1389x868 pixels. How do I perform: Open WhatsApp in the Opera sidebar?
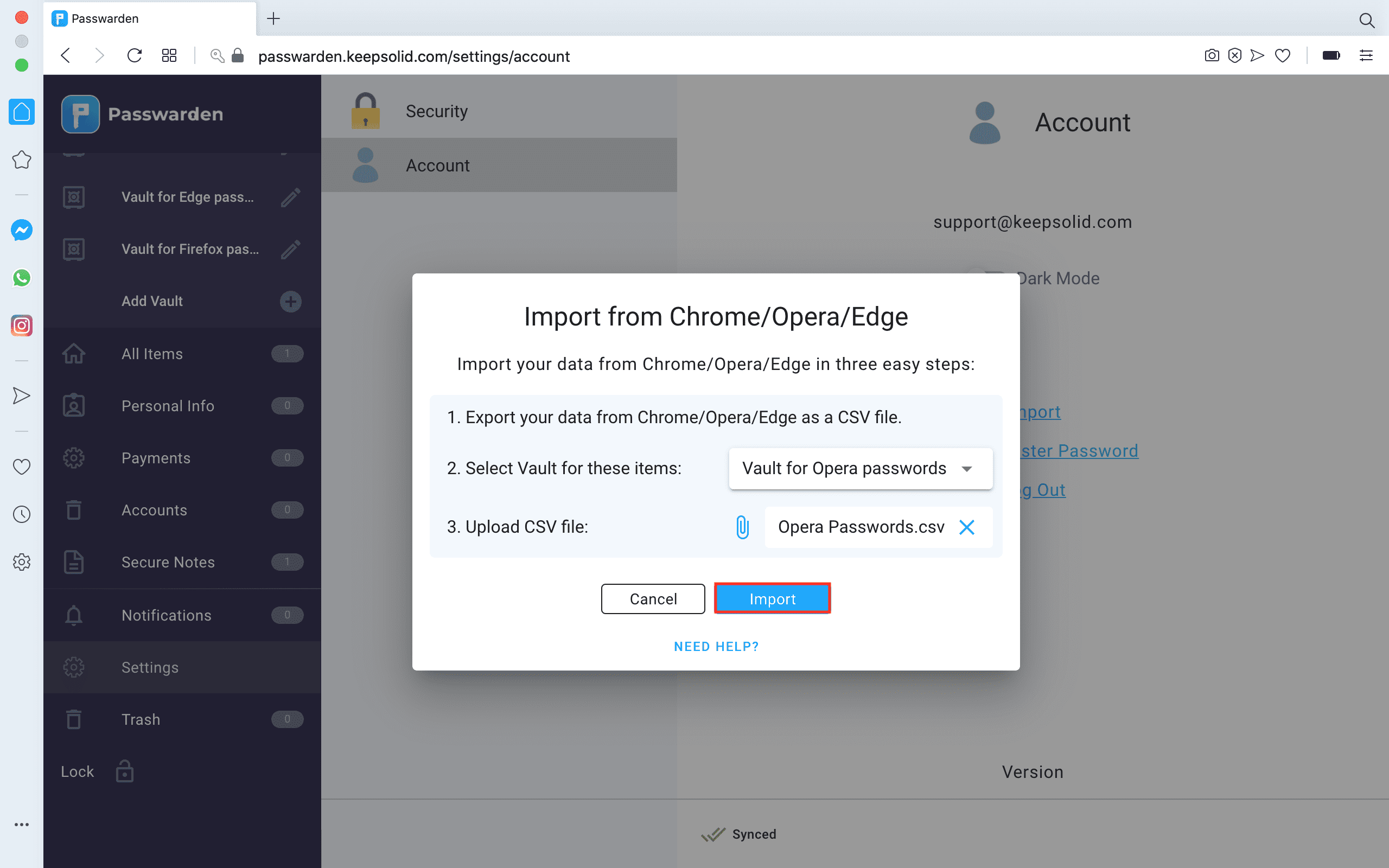tap(22, 278)
